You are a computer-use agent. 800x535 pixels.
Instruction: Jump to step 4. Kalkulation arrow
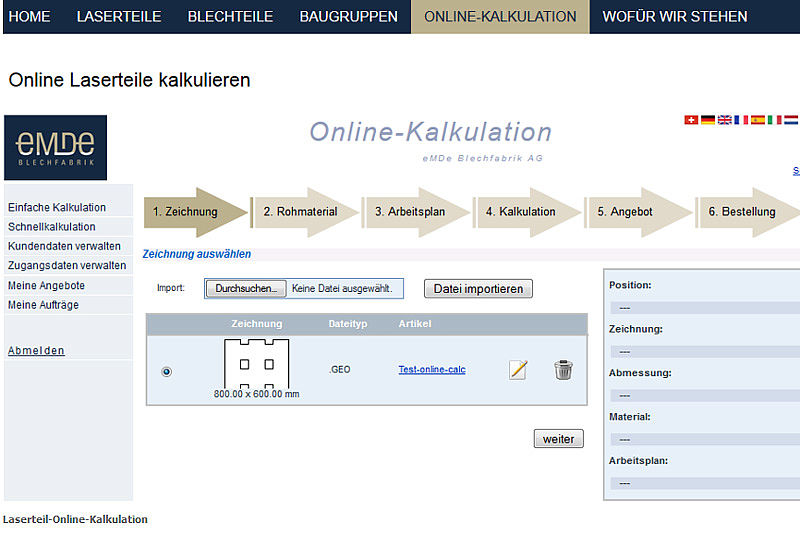(x=521, y=212)
